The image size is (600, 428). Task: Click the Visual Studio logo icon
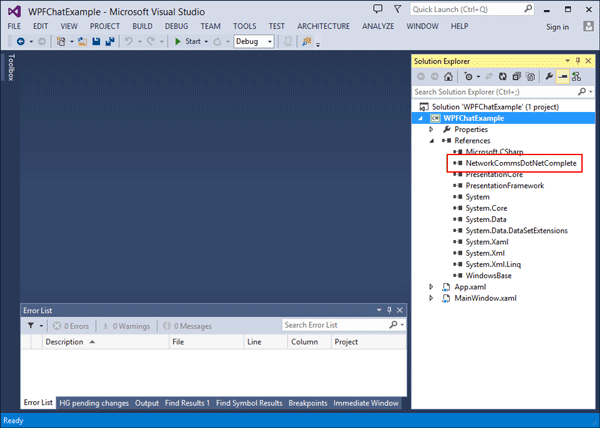click(x=14, y=11)
